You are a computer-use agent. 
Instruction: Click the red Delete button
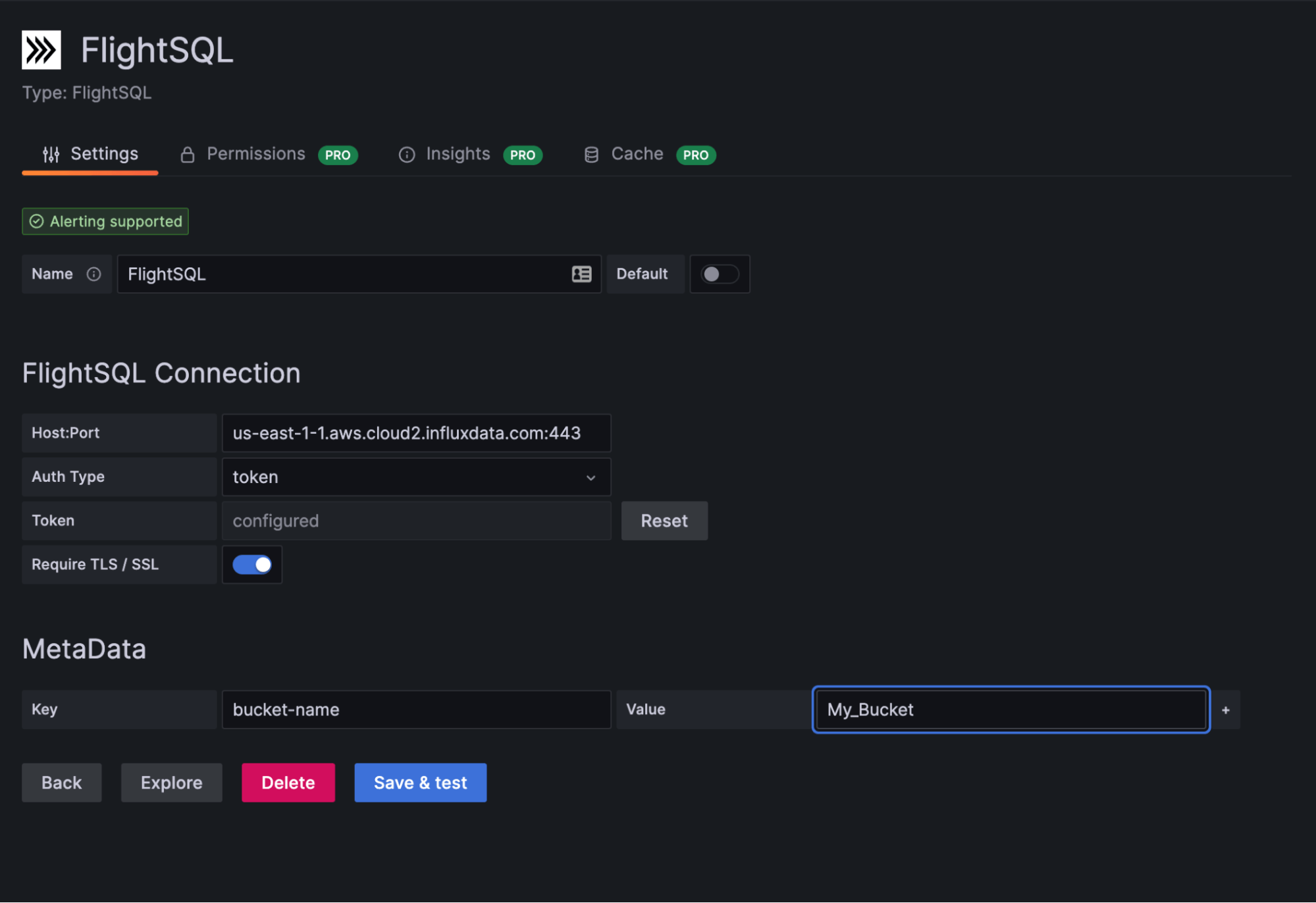coord(288,783)
